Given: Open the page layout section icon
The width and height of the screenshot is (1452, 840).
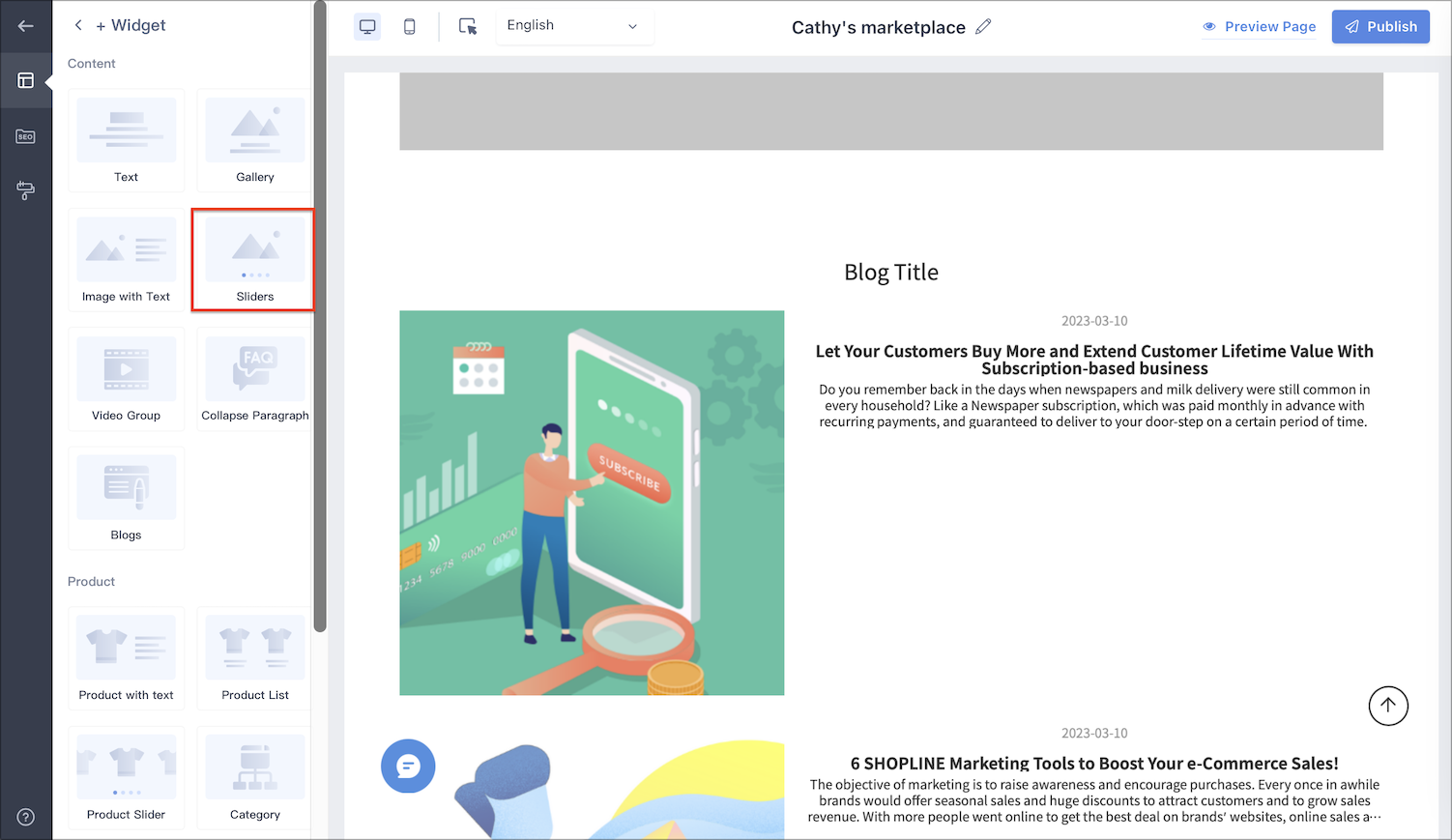Looking at the screenshot, I should pos(26,80).
